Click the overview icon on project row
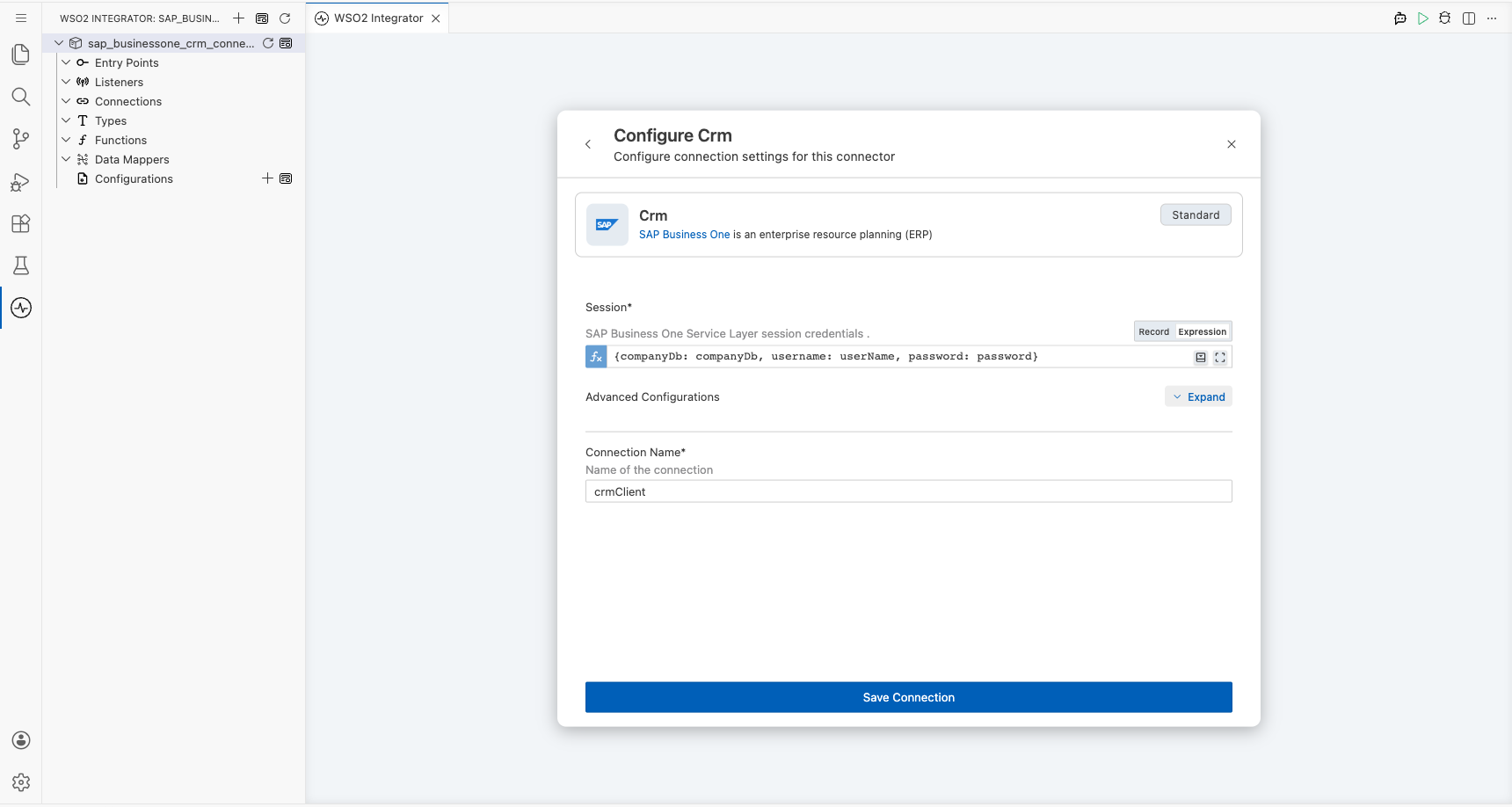 286,43
